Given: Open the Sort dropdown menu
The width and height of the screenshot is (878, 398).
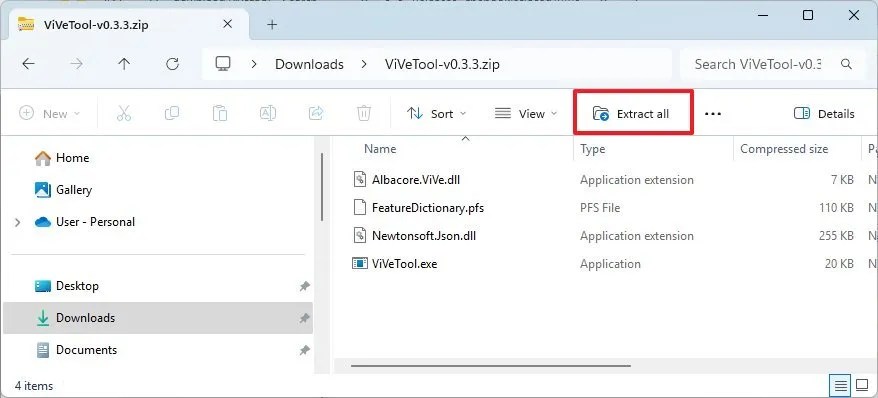Looking at the screenshot, I should coord(437,114).
